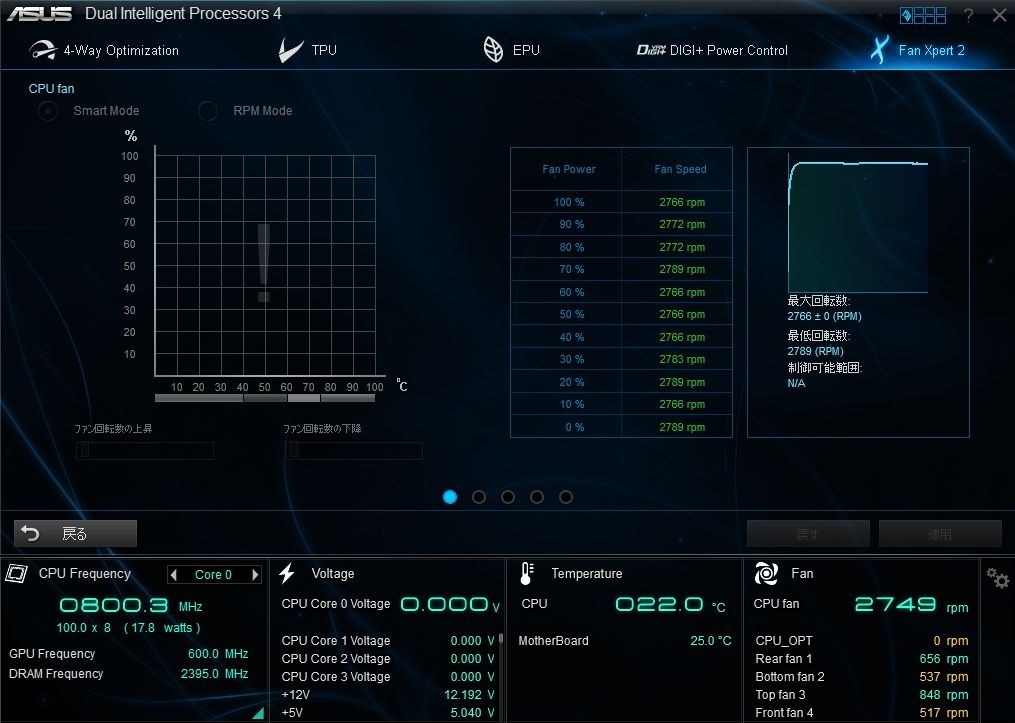Click the Fan monitor spinning-fan icon

click(766, 573)
